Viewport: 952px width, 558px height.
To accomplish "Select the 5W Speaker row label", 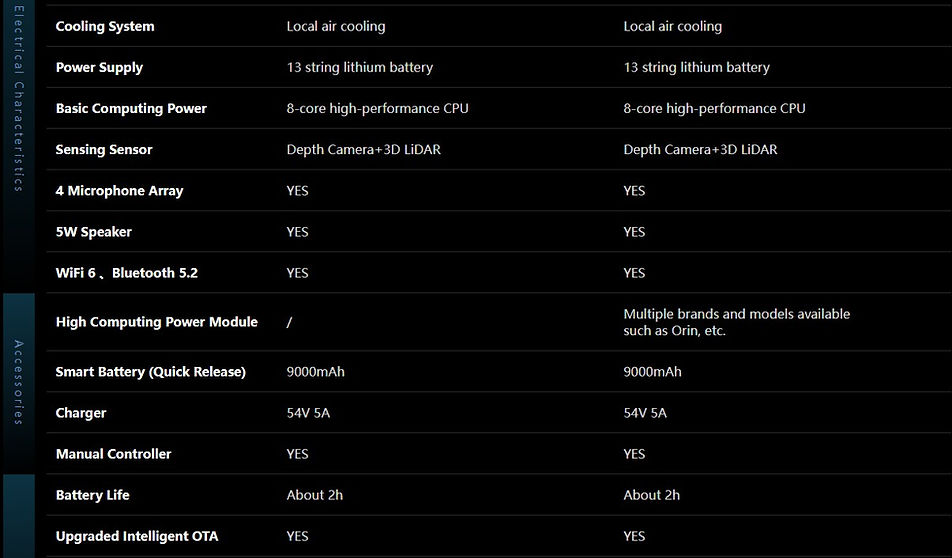I will 94,232.
